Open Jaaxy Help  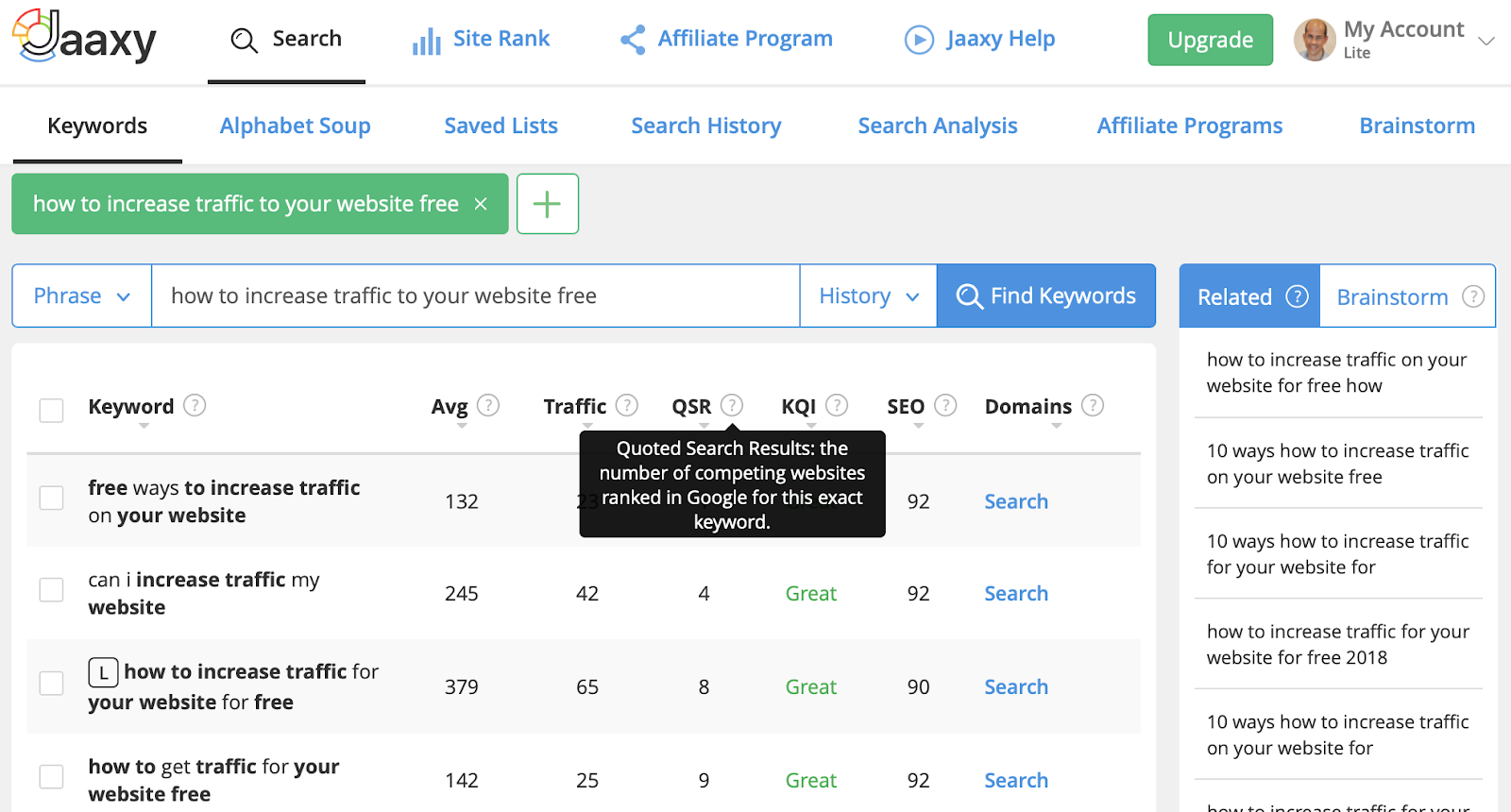pyautogui.click(x=980, y=40)
